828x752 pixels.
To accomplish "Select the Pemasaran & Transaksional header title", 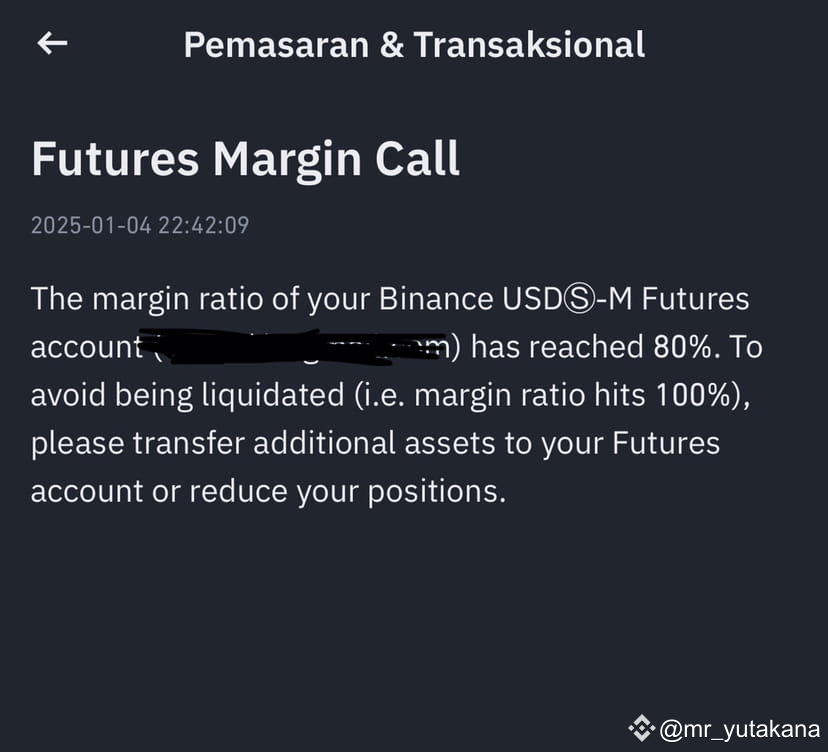I will (414, 44).
